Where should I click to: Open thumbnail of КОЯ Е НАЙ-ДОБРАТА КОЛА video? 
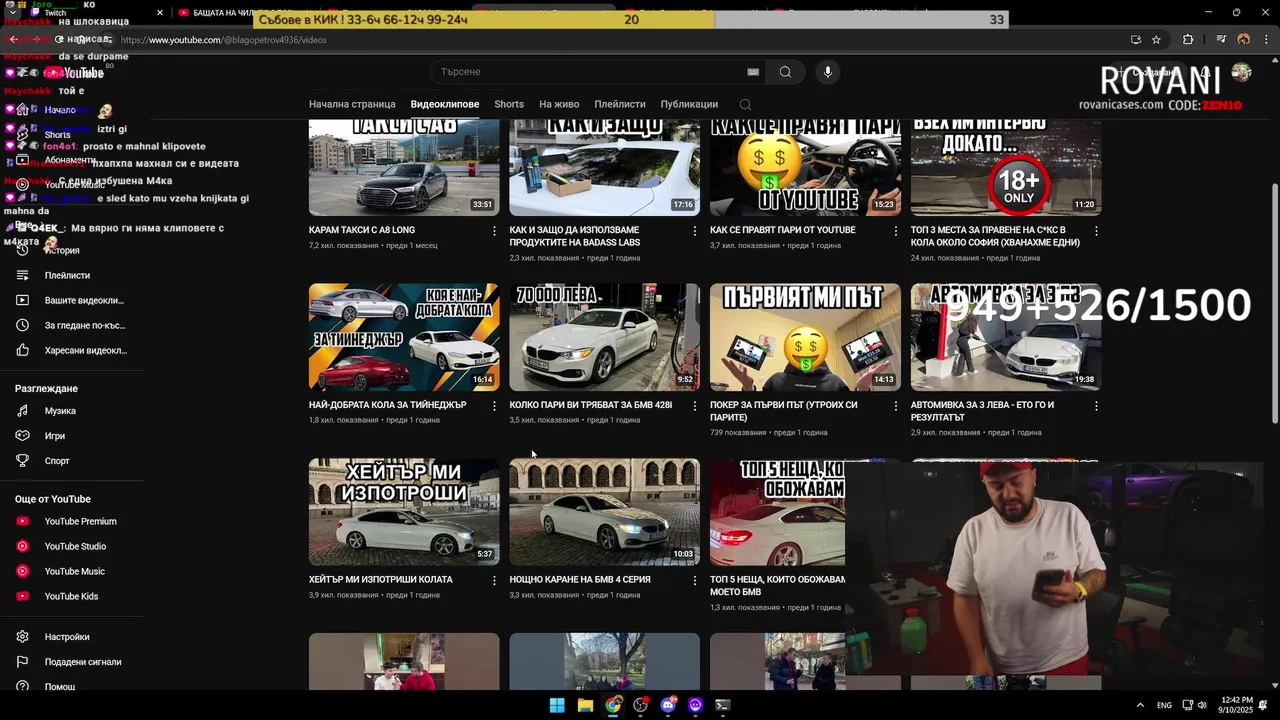coord(404,337)
